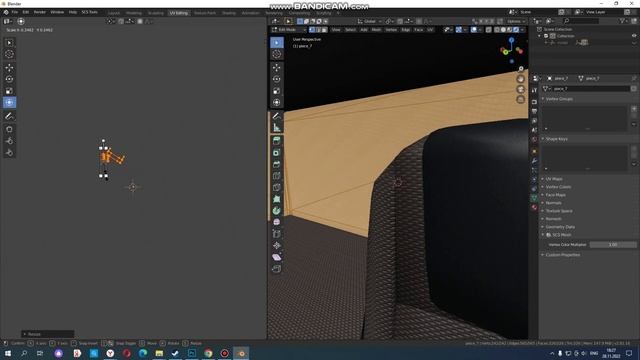Open the Face menu in viewport header

coord(418,30)
